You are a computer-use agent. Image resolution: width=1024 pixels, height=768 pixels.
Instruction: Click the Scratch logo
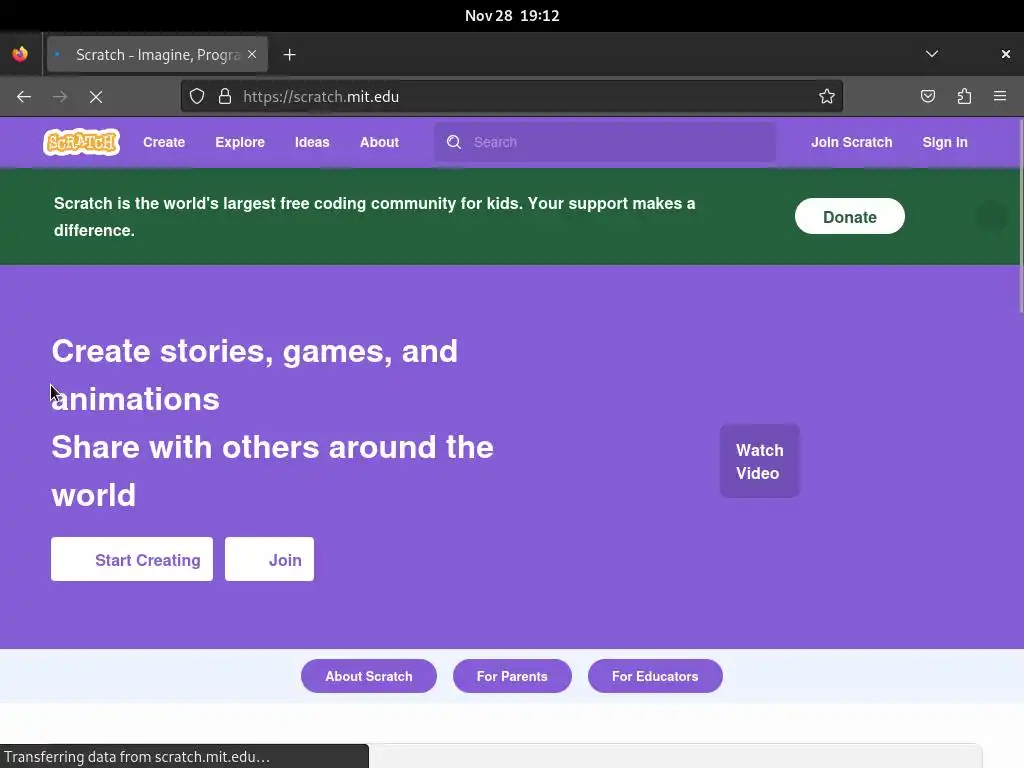point(82,142)
